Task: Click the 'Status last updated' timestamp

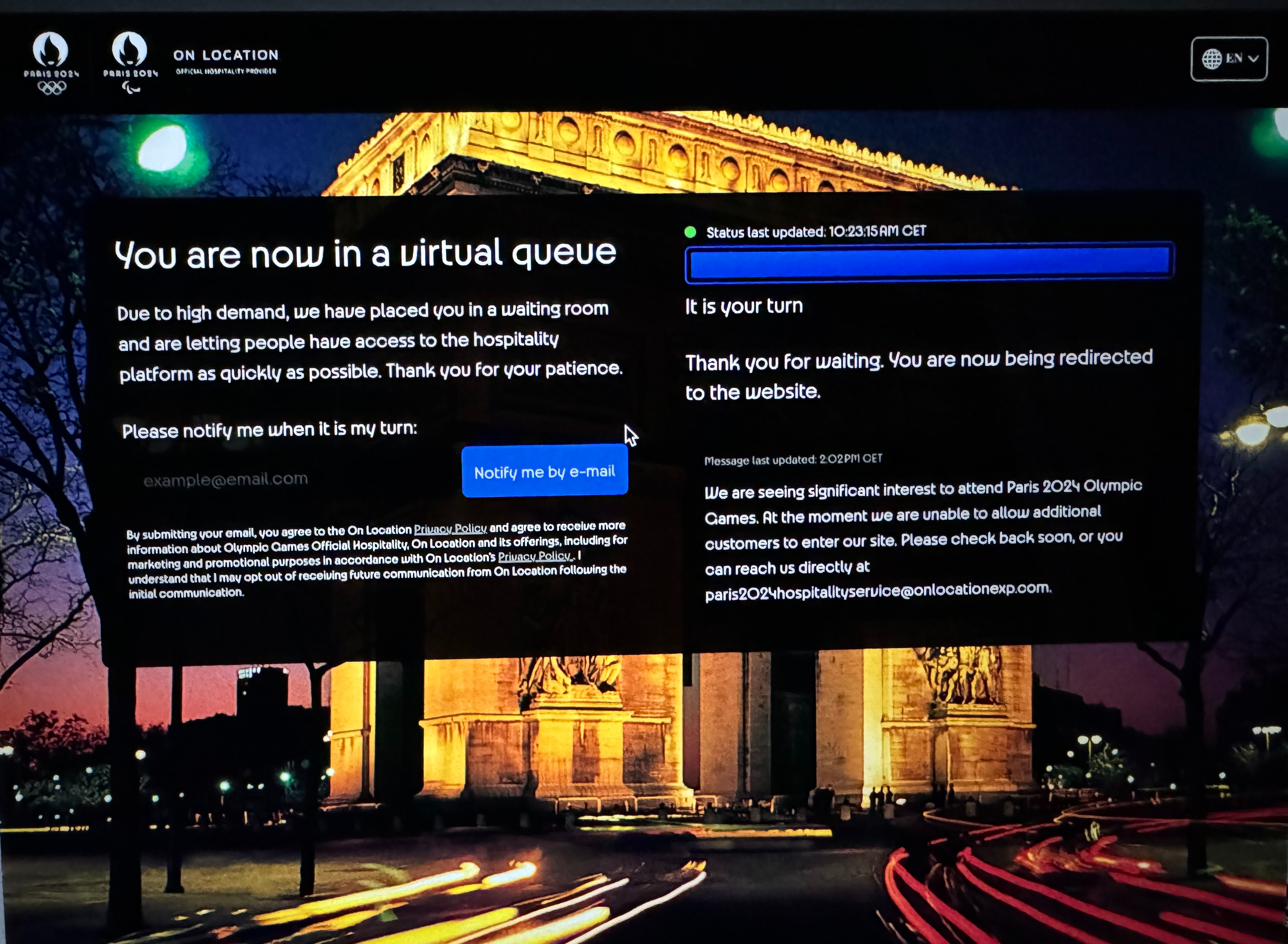Action: coord(816,231)
